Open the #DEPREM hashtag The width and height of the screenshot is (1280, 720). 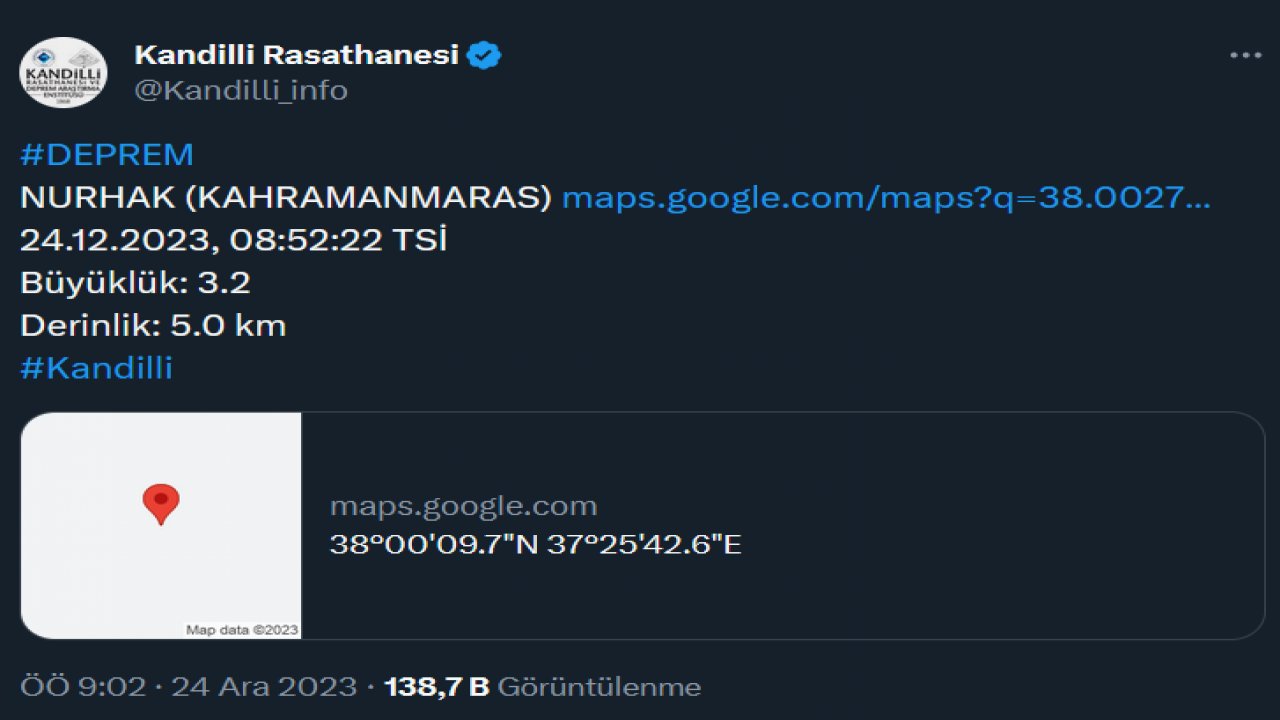107,153
